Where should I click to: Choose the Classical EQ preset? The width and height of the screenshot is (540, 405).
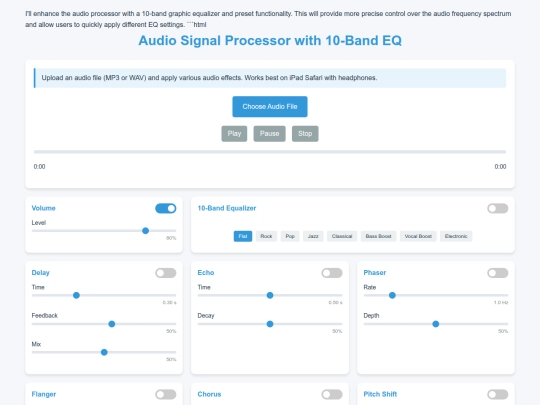coord(342,236)
